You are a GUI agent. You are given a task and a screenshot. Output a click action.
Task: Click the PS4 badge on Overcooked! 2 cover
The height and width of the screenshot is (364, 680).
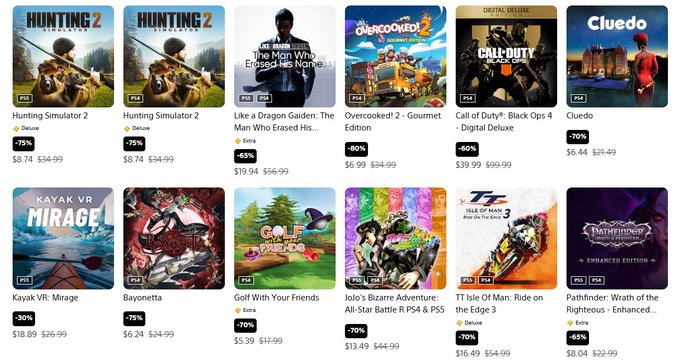(356, 98)
